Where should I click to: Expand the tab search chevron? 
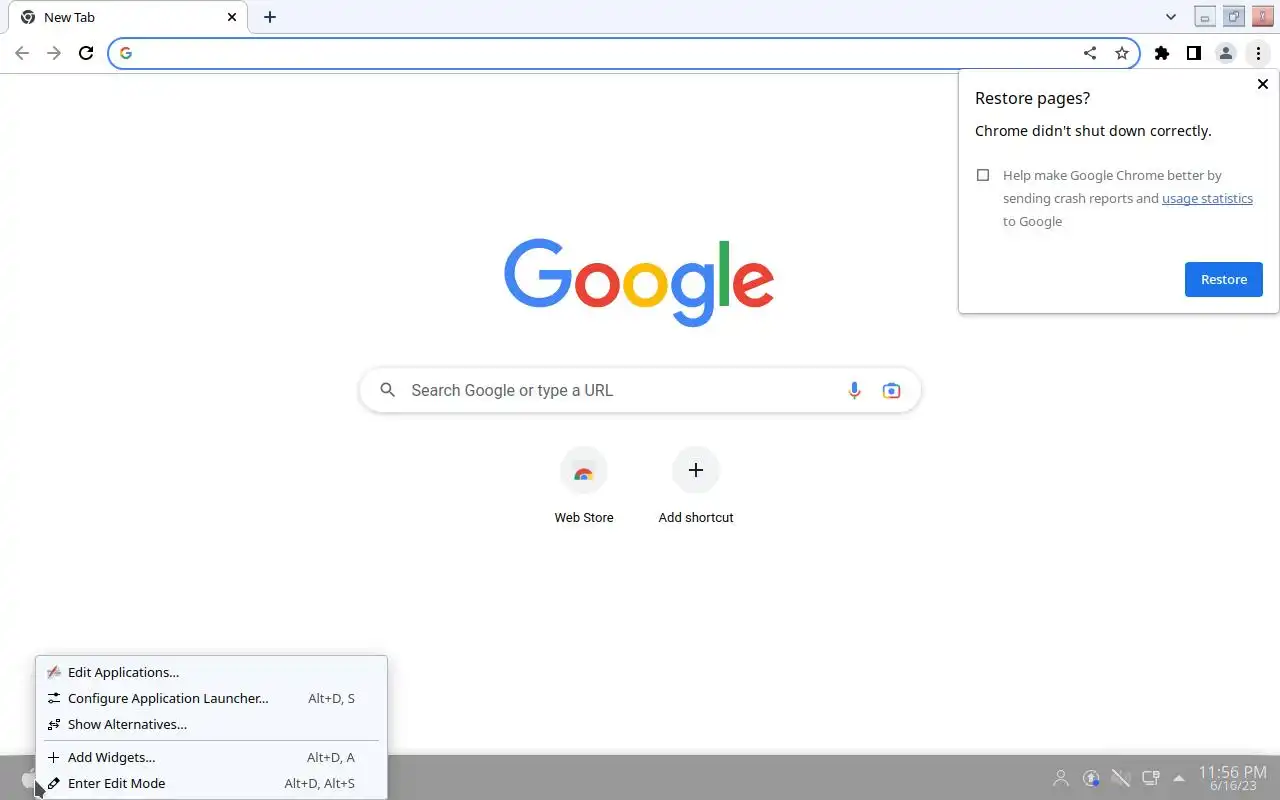[1171, 17]
